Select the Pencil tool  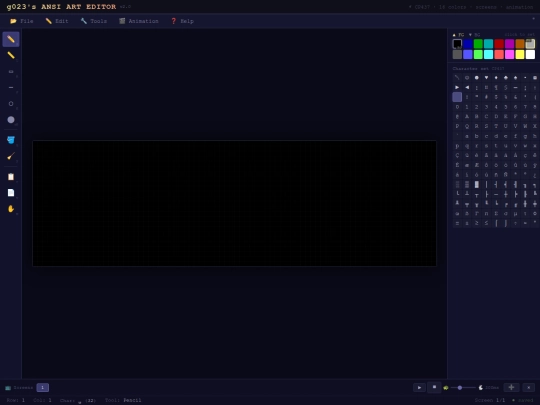pyautogui.click(x=11, y=39)
